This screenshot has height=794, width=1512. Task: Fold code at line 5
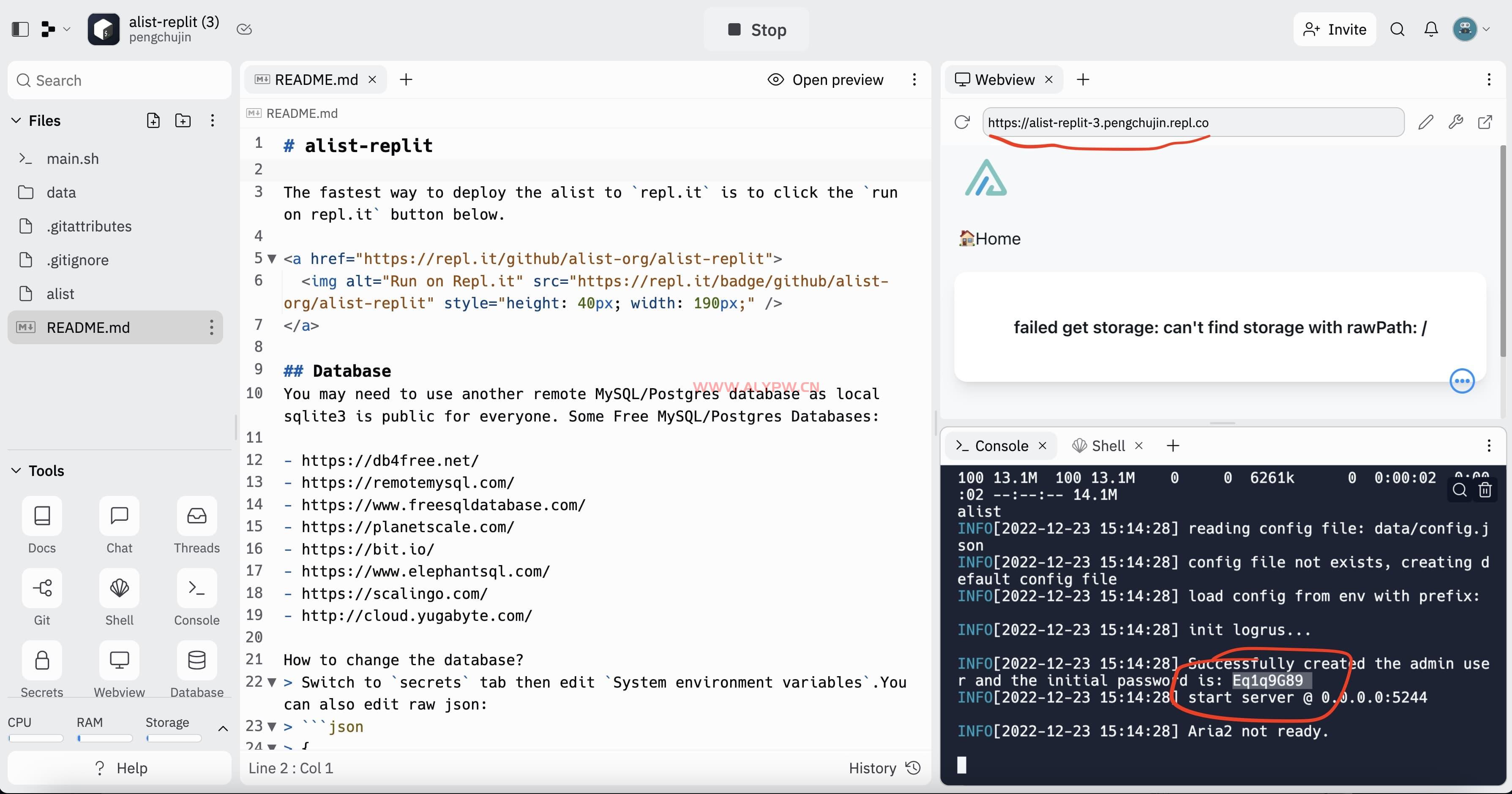tap(272, 258)
